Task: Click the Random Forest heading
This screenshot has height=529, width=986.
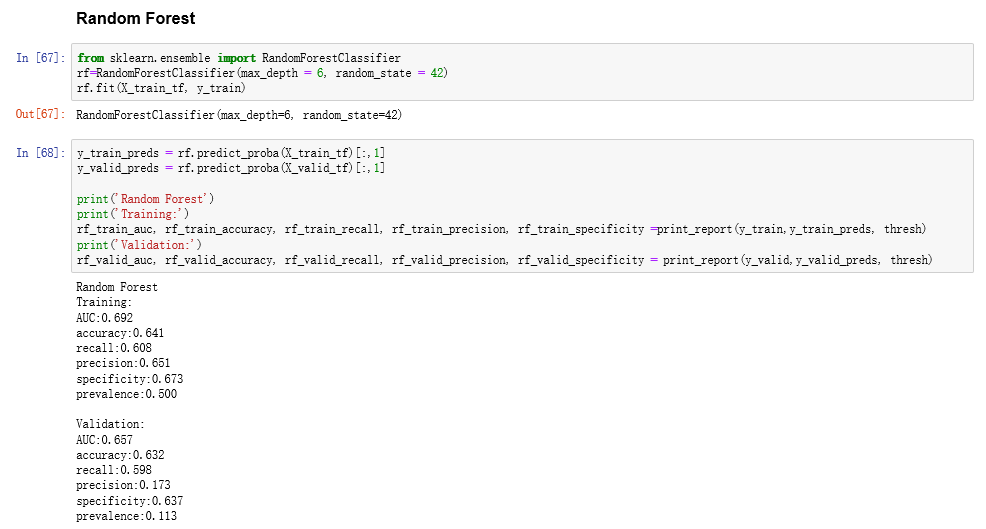Action: pos(135,19)
